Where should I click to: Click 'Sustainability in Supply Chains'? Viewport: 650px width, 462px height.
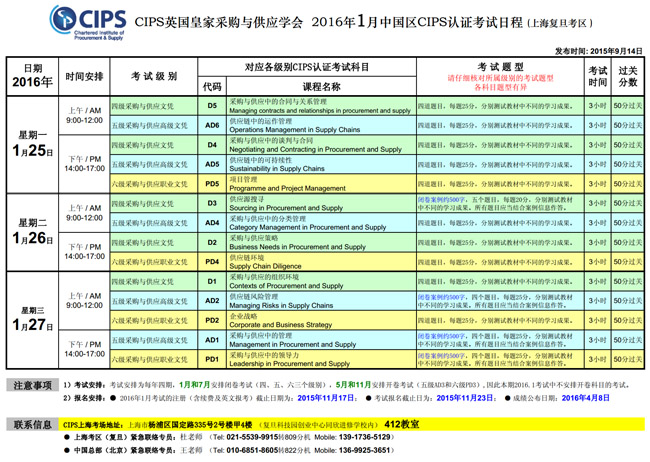(x=277, y=169)
